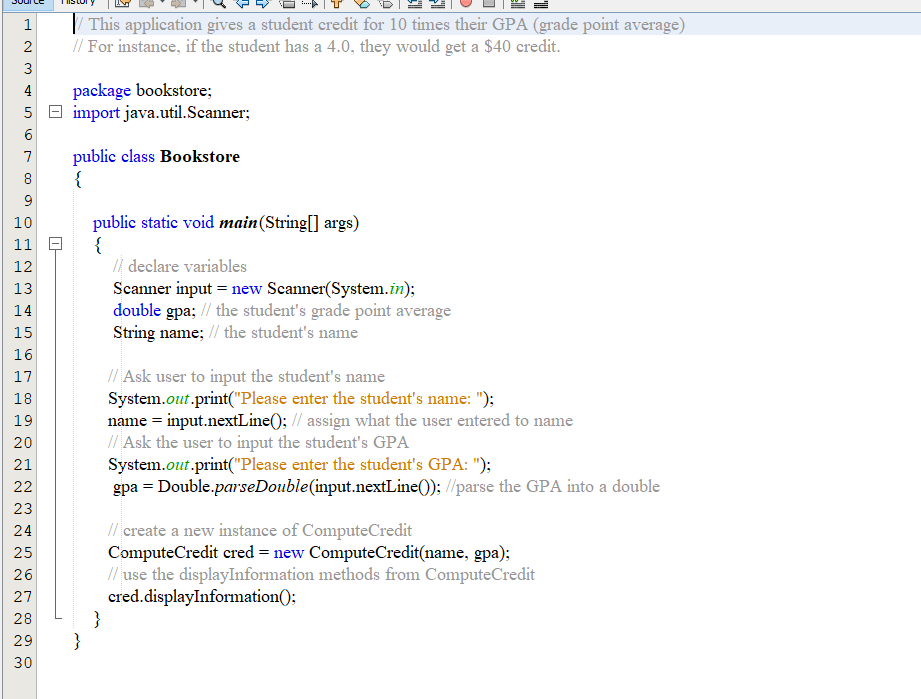The width and height of the screenshot is (921, 699).
Task: Click the 'create a new instance of ComputeCredit' comment
Action: pos(260,530)
